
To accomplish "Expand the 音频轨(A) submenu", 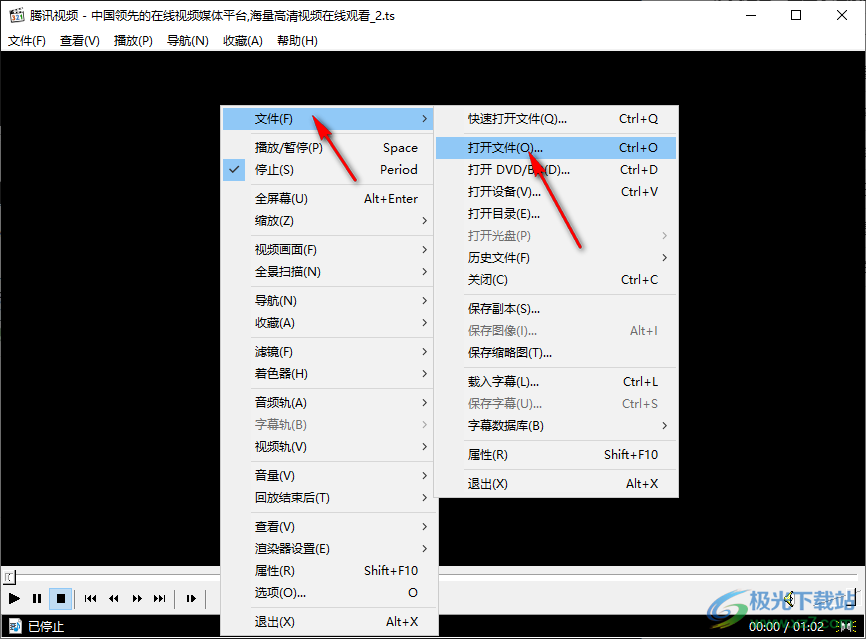I will [328, 403].
